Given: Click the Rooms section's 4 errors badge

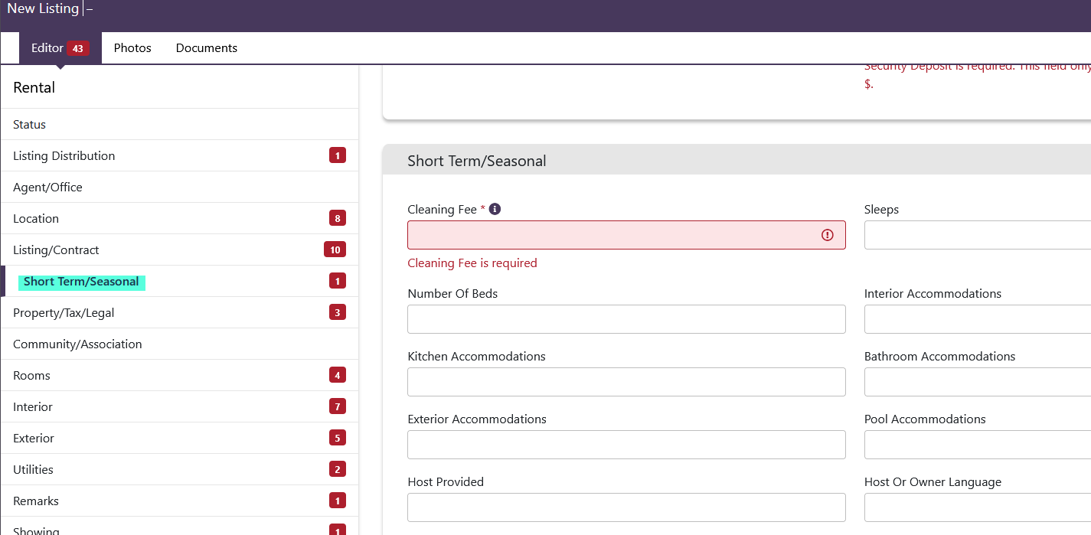Looking at the screenshot, I should tap(338, 375).
